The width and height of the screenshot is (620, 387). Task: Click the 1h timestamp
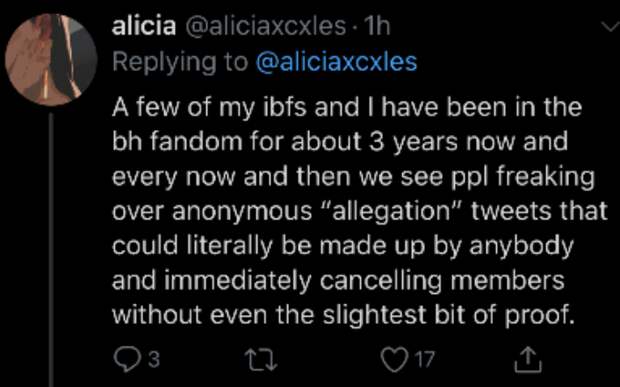377,26
